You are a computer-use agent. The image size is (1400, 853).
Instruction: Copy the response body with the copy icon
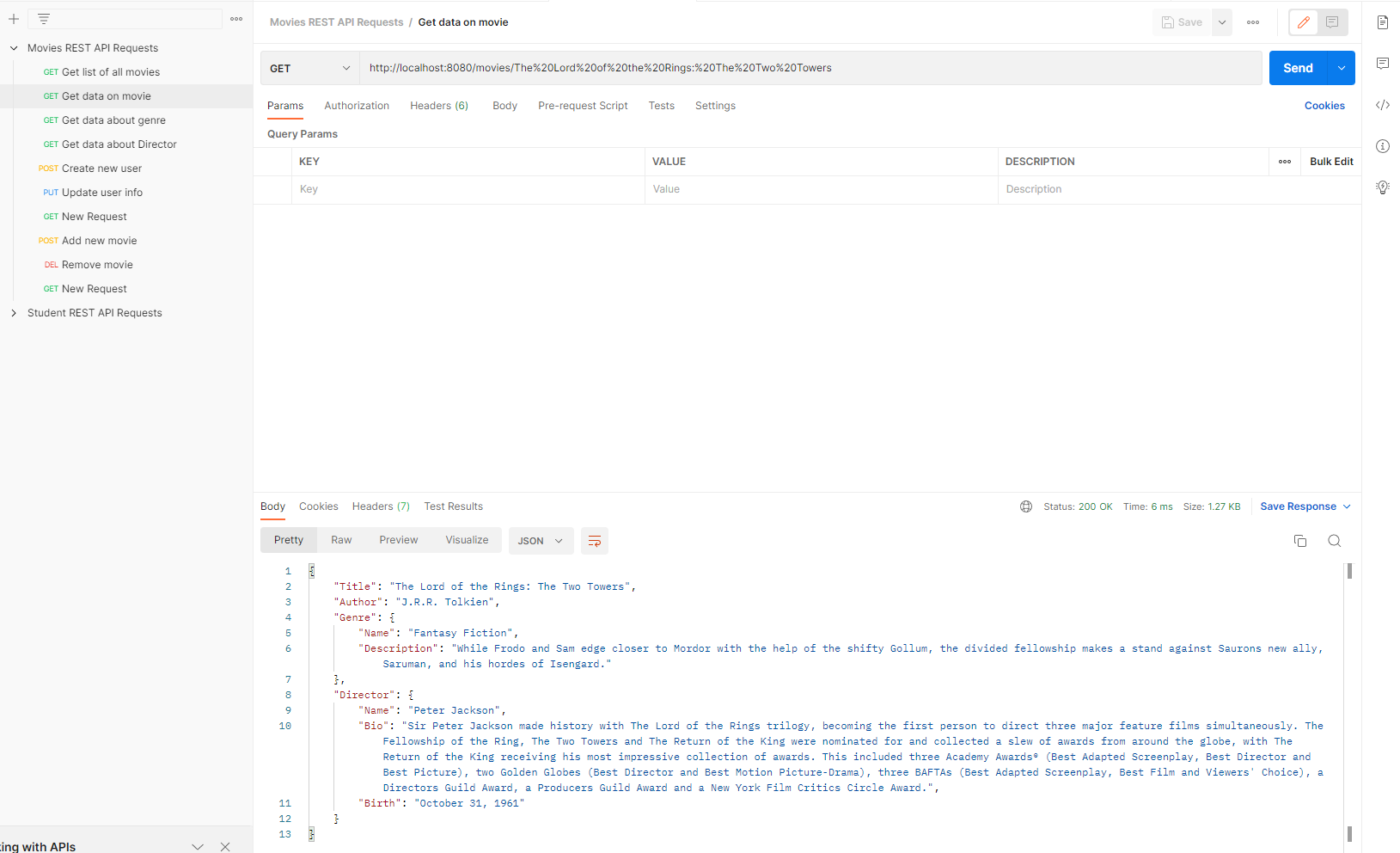pyautogui.click(x=1300, y=541)
